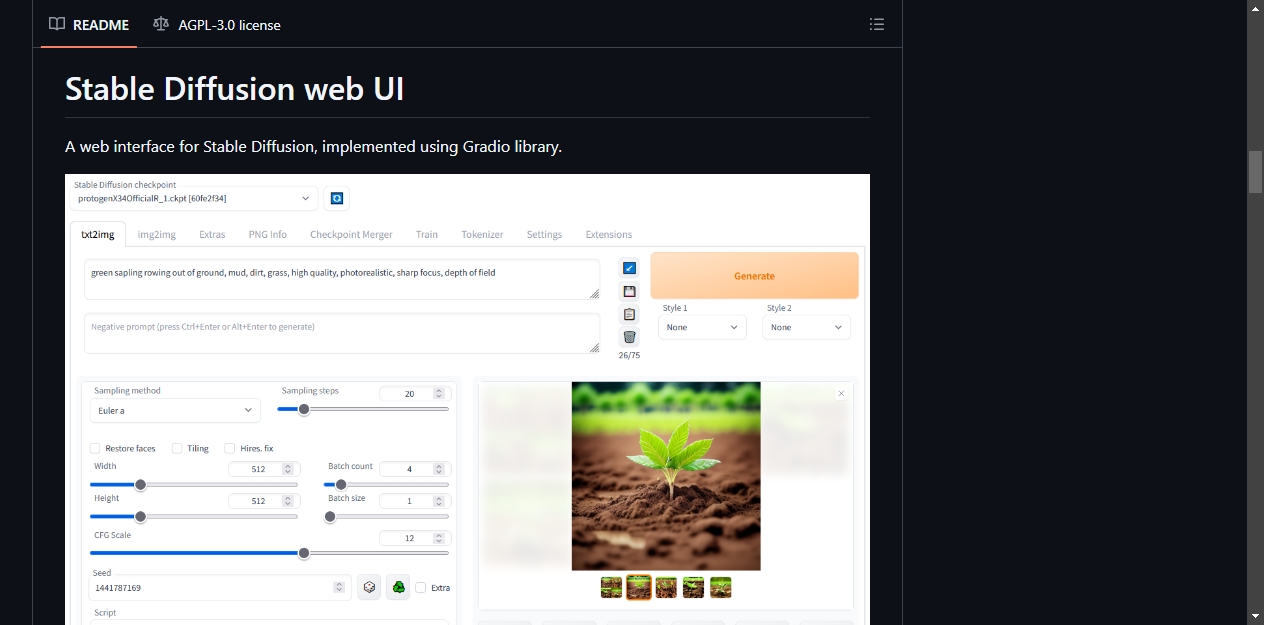The width and height of the screenshot is (1264, 625).
Task: Open the Sampling method dropdown
Action: pos(176,410)
